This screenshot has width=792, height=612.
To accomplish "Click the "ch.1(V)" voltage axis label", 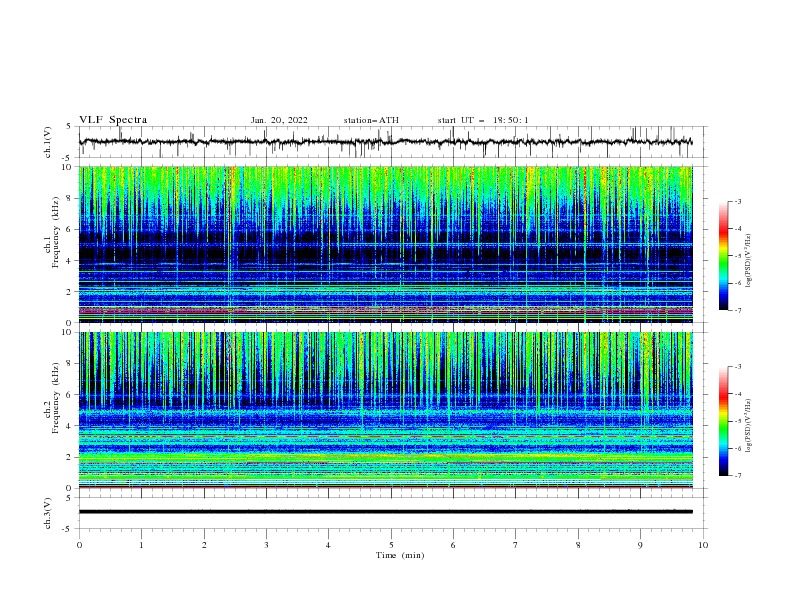I will 48,142.
